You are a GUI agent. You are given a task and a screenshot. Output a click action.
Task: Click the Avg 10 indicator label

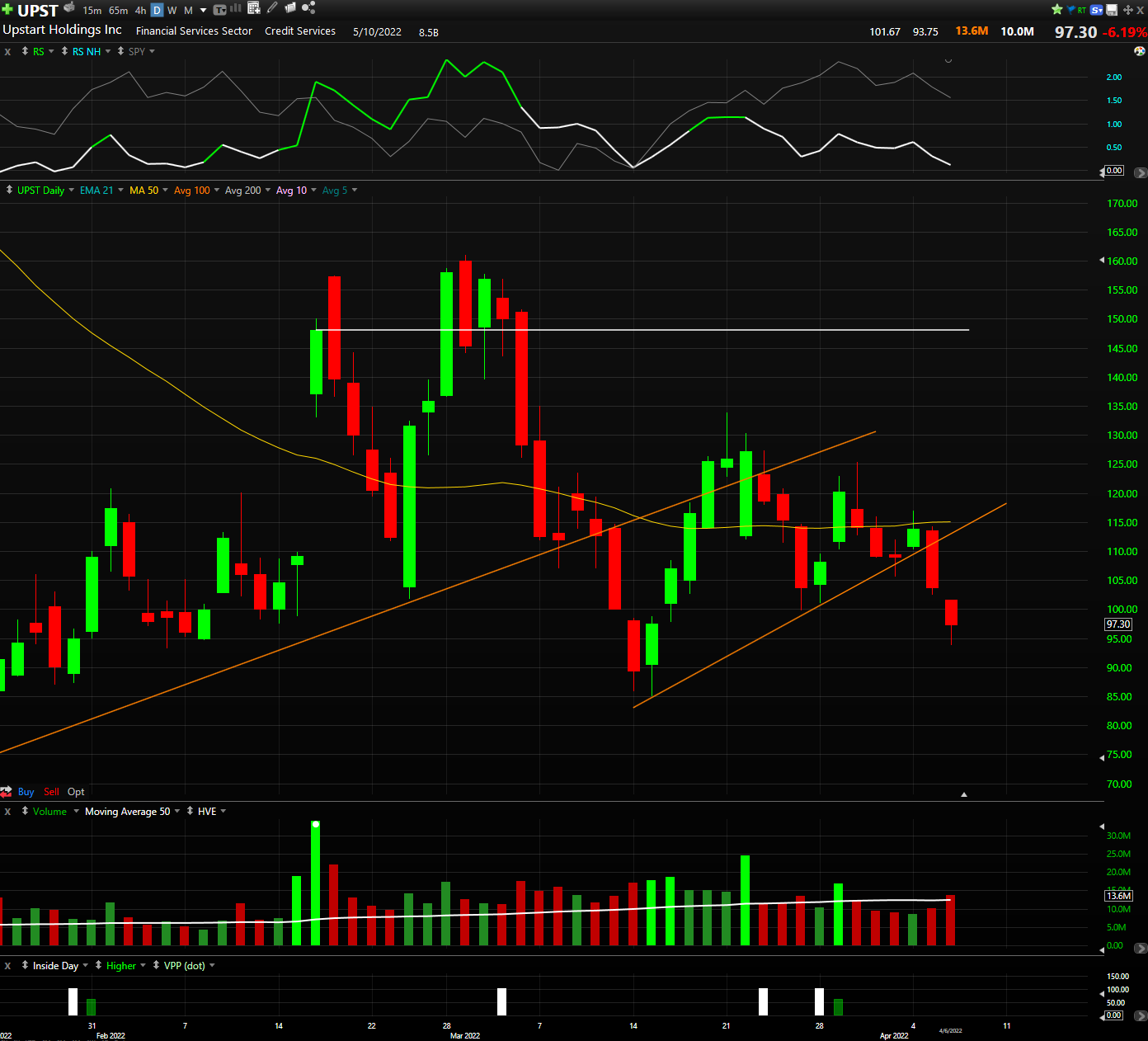point(291,190)
